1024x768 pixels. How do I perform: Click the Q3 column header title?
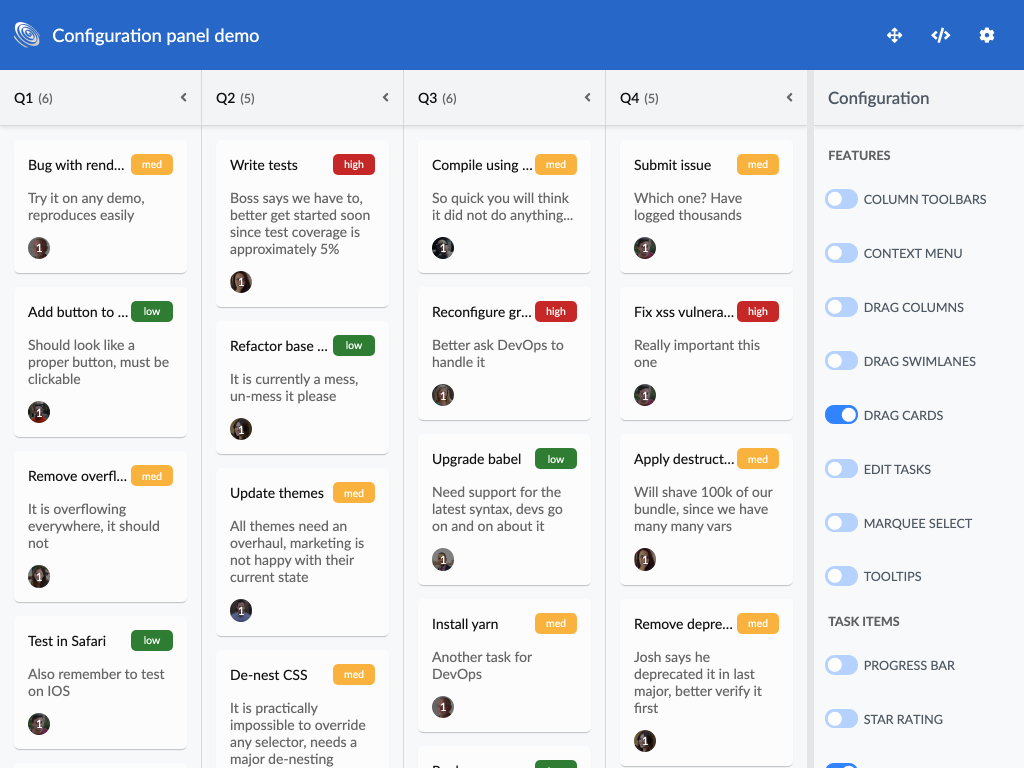click(x=428, y=98)
